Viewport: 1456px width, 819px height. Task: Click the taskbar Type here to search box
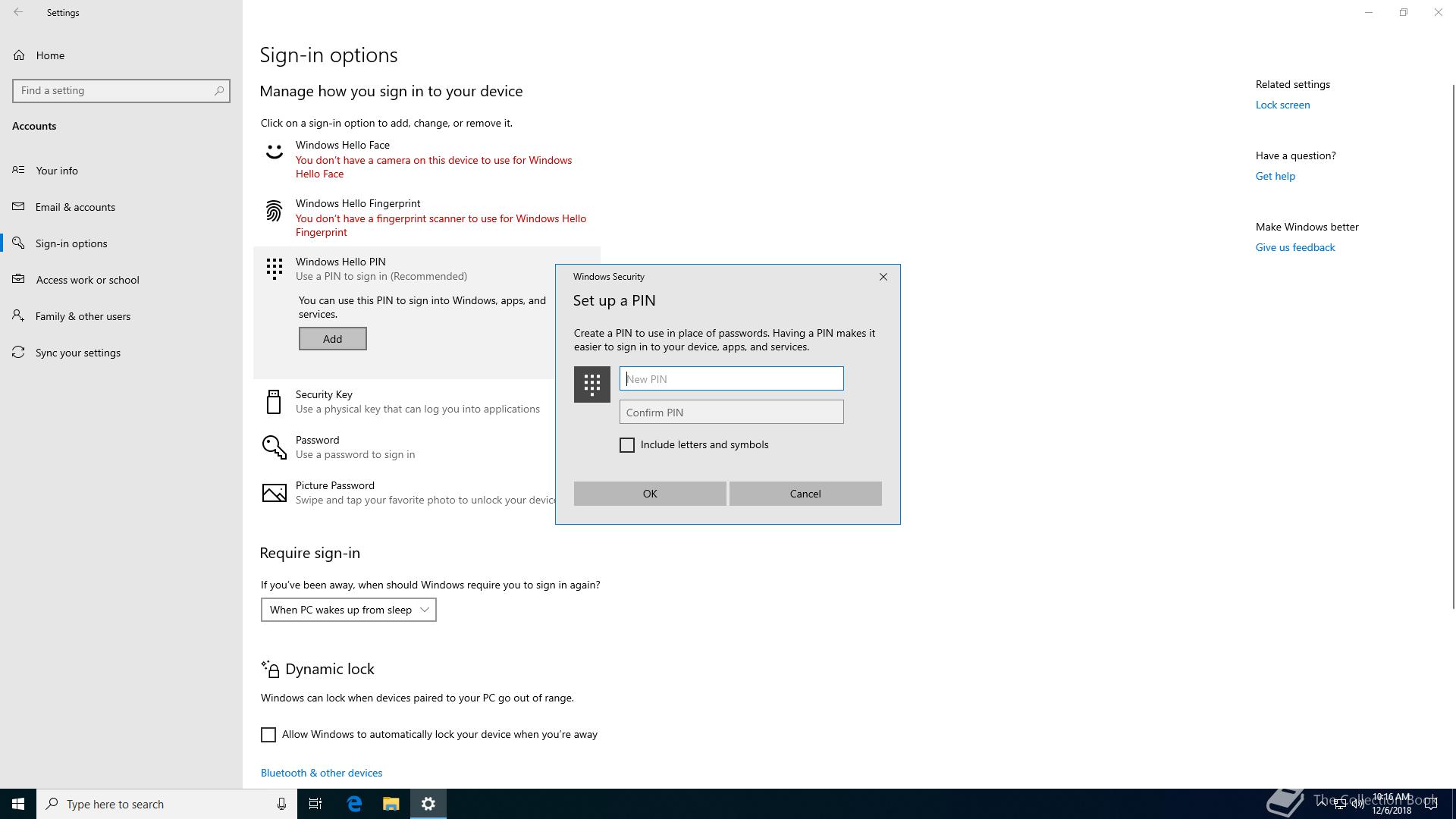click(x=167, y=804)
